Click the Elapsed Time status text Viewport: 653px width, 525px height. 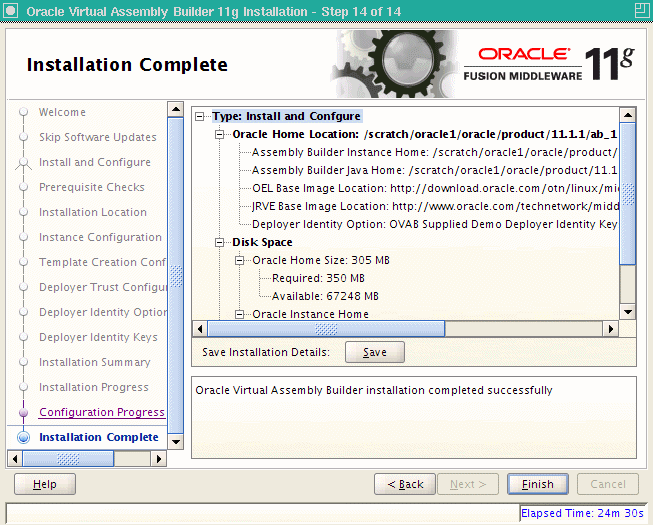coord(582,513)
